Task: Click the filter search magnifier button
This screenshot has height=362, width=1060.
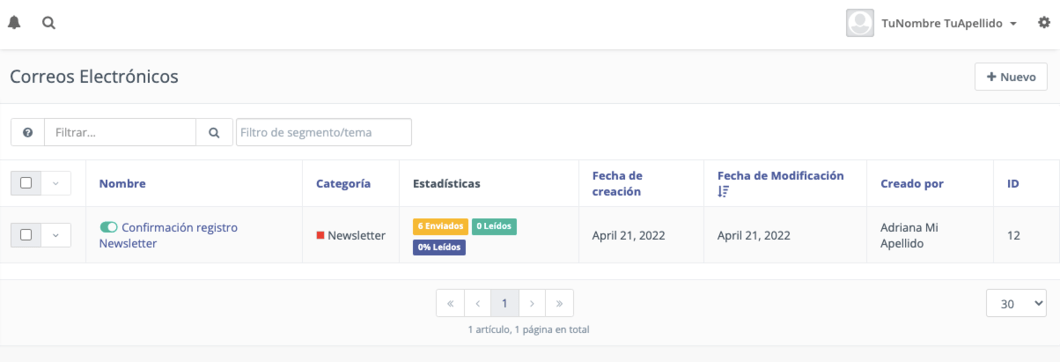Action: pyautogui.click(x=214, y=133)
